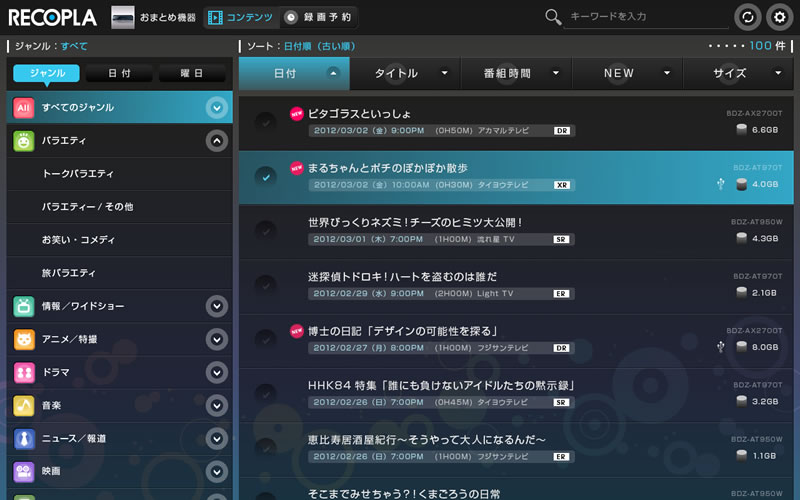The height and width of the screenshot is (500, 800).
Task: Click DR mode badge on ピタゴラスといっしょ
Action: pyautogui.click(x=562, y=131)
